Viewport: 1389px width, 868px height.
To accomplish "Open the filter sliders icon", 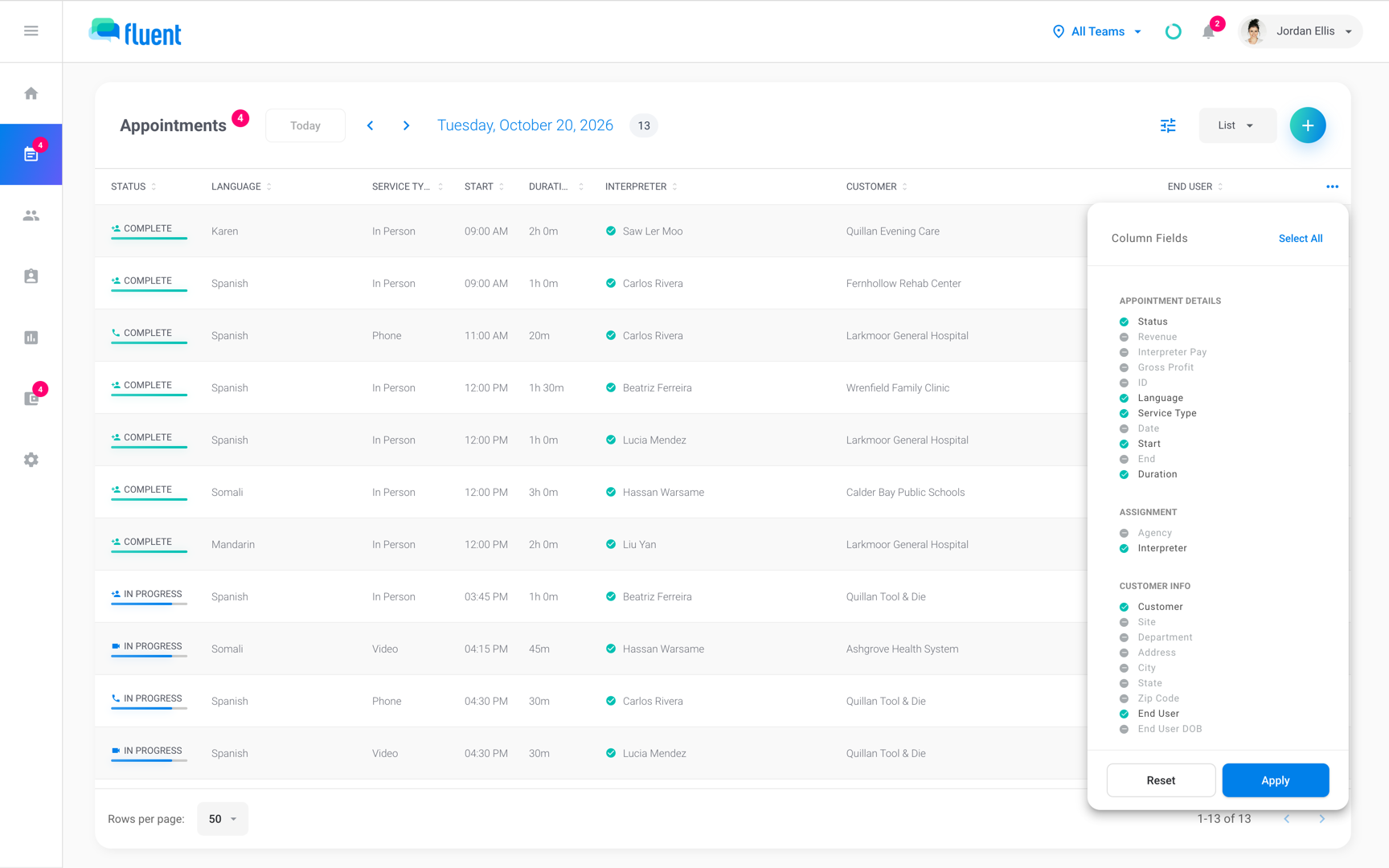I will tap(1168, 125).
